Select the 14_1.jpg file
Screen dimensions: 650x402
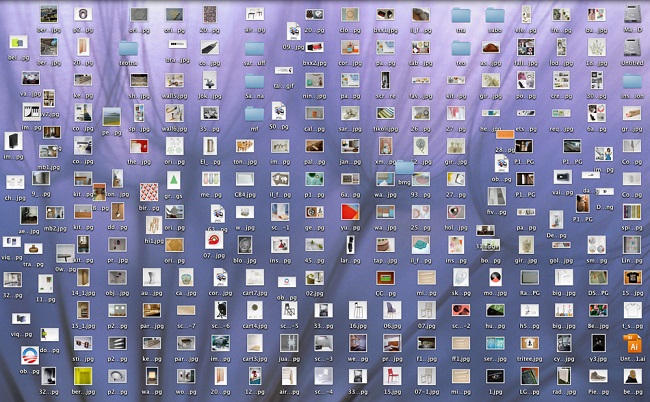(83, 277)
